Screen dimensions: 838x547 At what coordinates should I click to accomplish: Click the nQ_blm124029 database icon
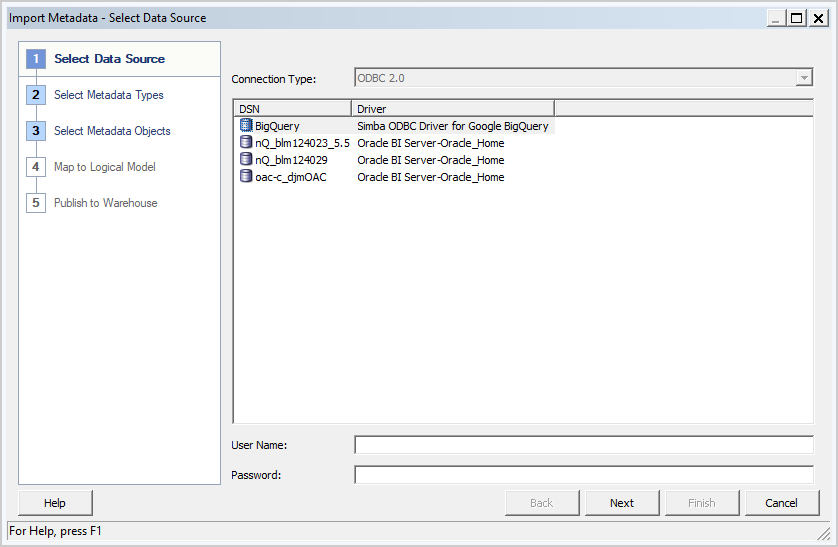point(246,160)
